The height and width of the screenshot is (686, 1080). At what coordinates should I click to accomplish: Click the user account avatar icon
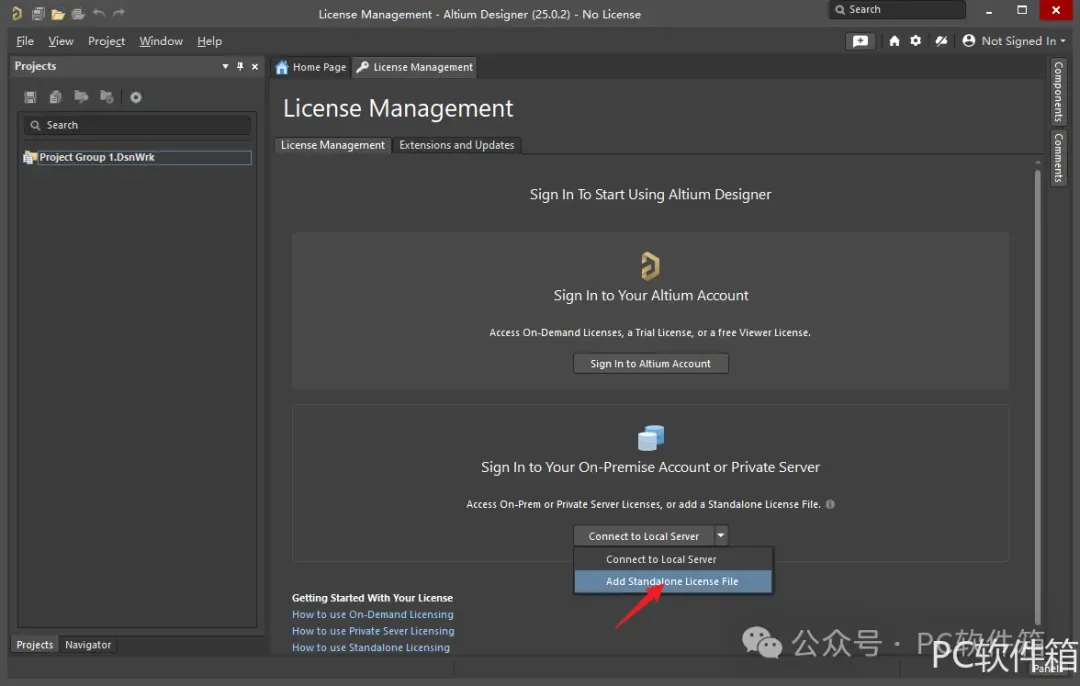[968, 41]
